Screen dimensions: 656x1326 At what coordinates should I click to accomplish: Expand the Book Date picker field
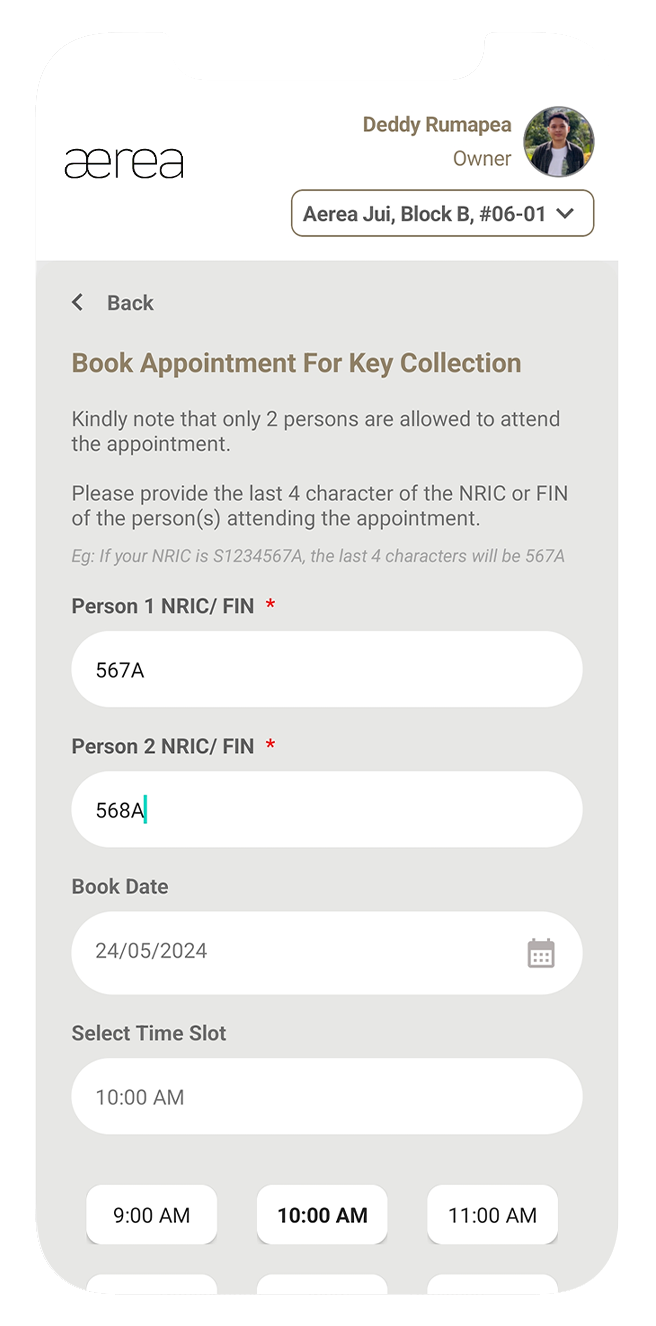(x=327, y=953)
